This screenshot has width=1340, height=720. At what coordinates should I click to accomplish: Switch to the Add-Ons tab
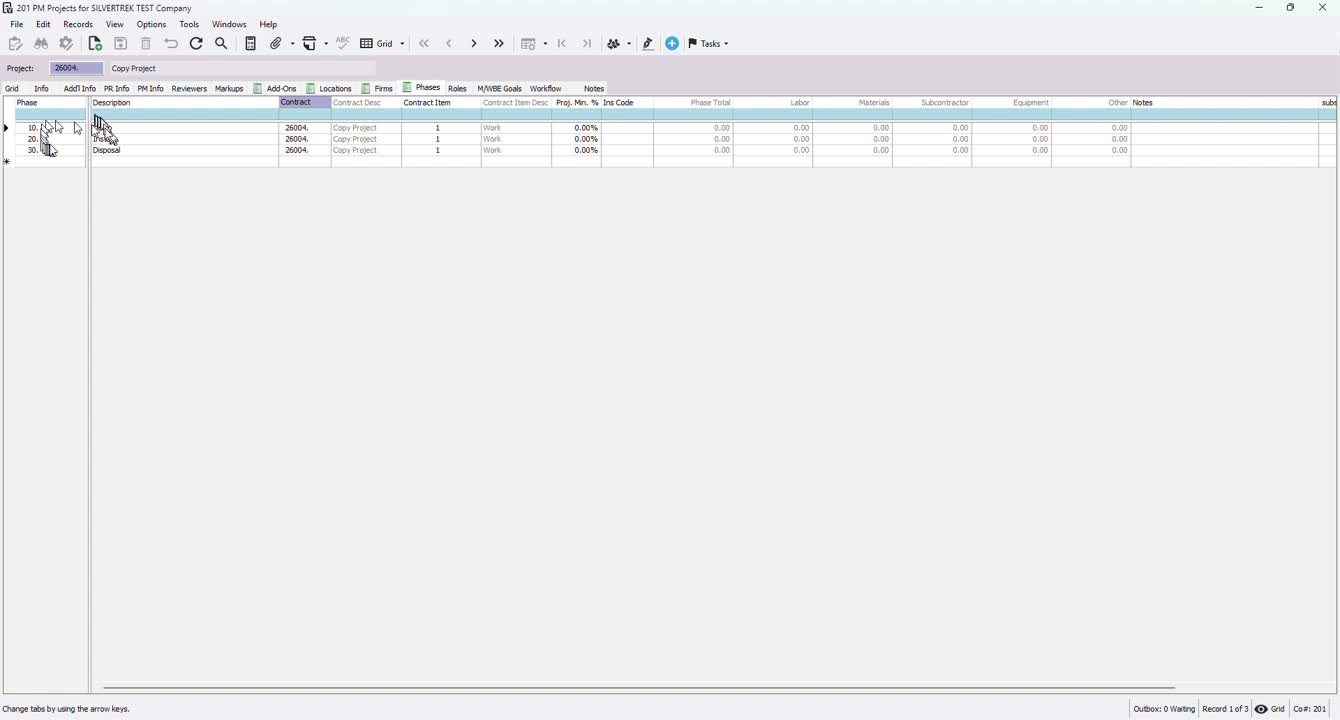click(275, 89)
